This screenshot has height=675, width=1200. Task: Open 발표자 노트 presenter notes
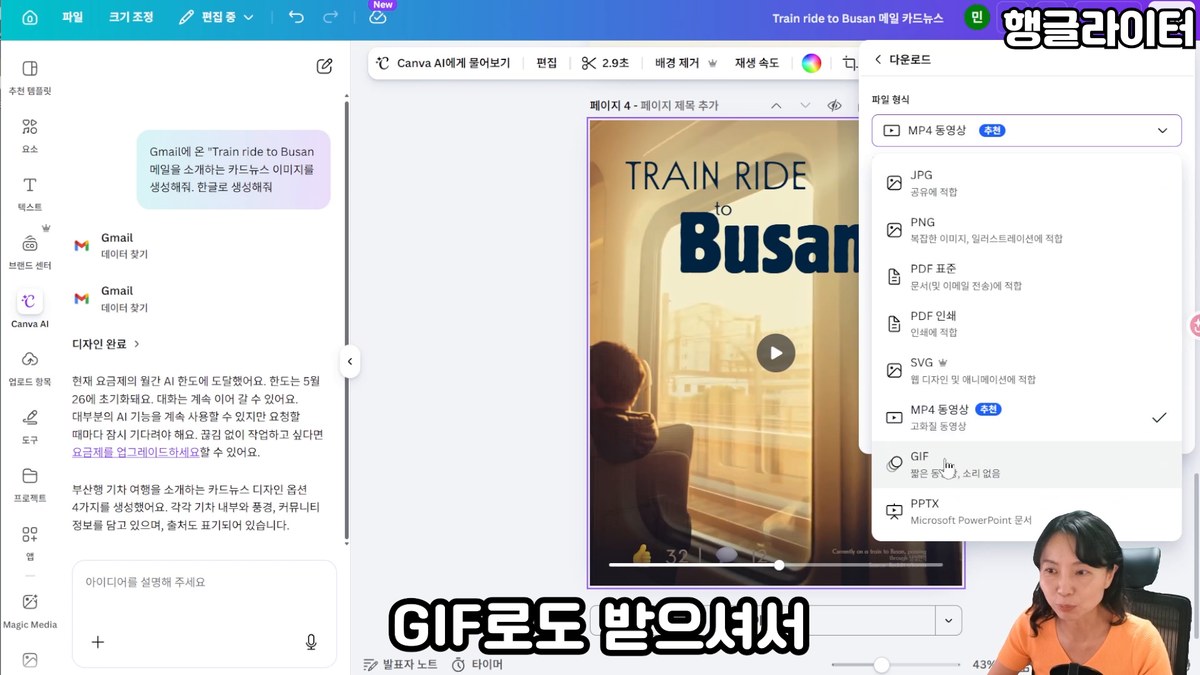coord(400,664)
